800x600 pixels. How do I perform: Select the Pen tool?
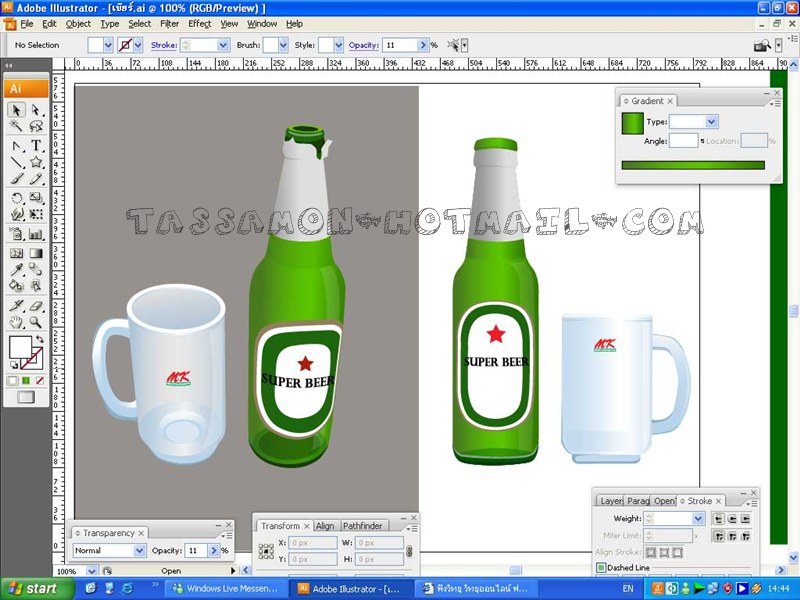coord(16,146)
